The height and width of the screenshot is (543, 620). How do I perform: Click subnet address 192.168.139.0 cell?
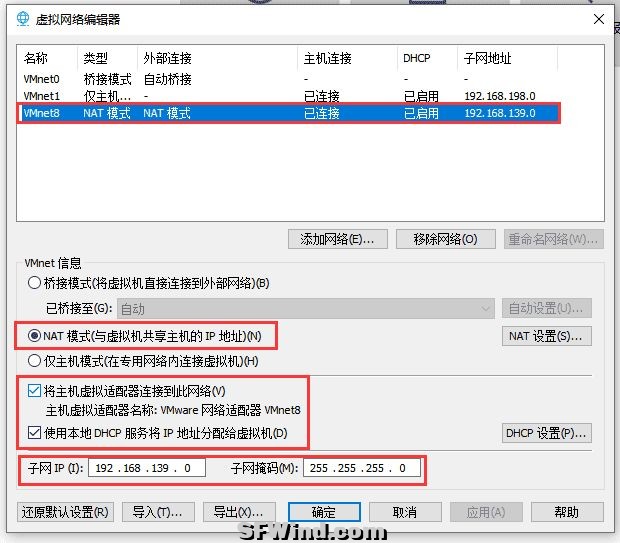(500, 113)
